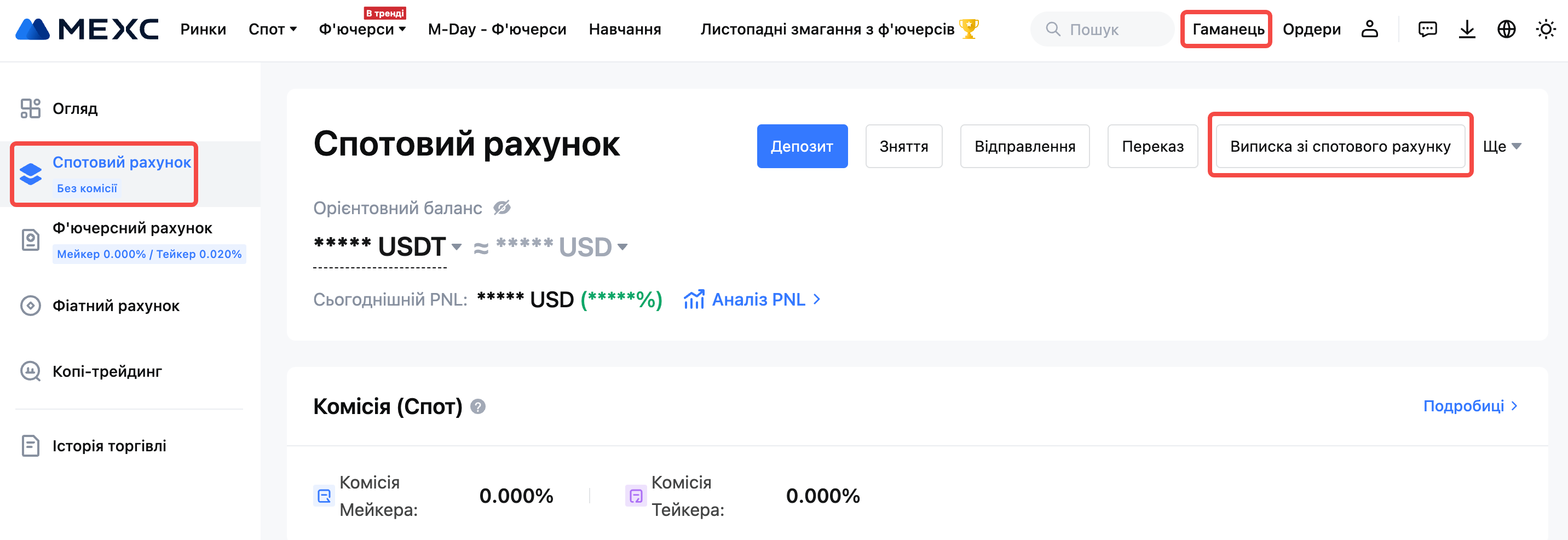Viewport: 1568px width, 540px height.
Task: Open Копі-трейдинг in the sidebar
Action: (107, 371)
